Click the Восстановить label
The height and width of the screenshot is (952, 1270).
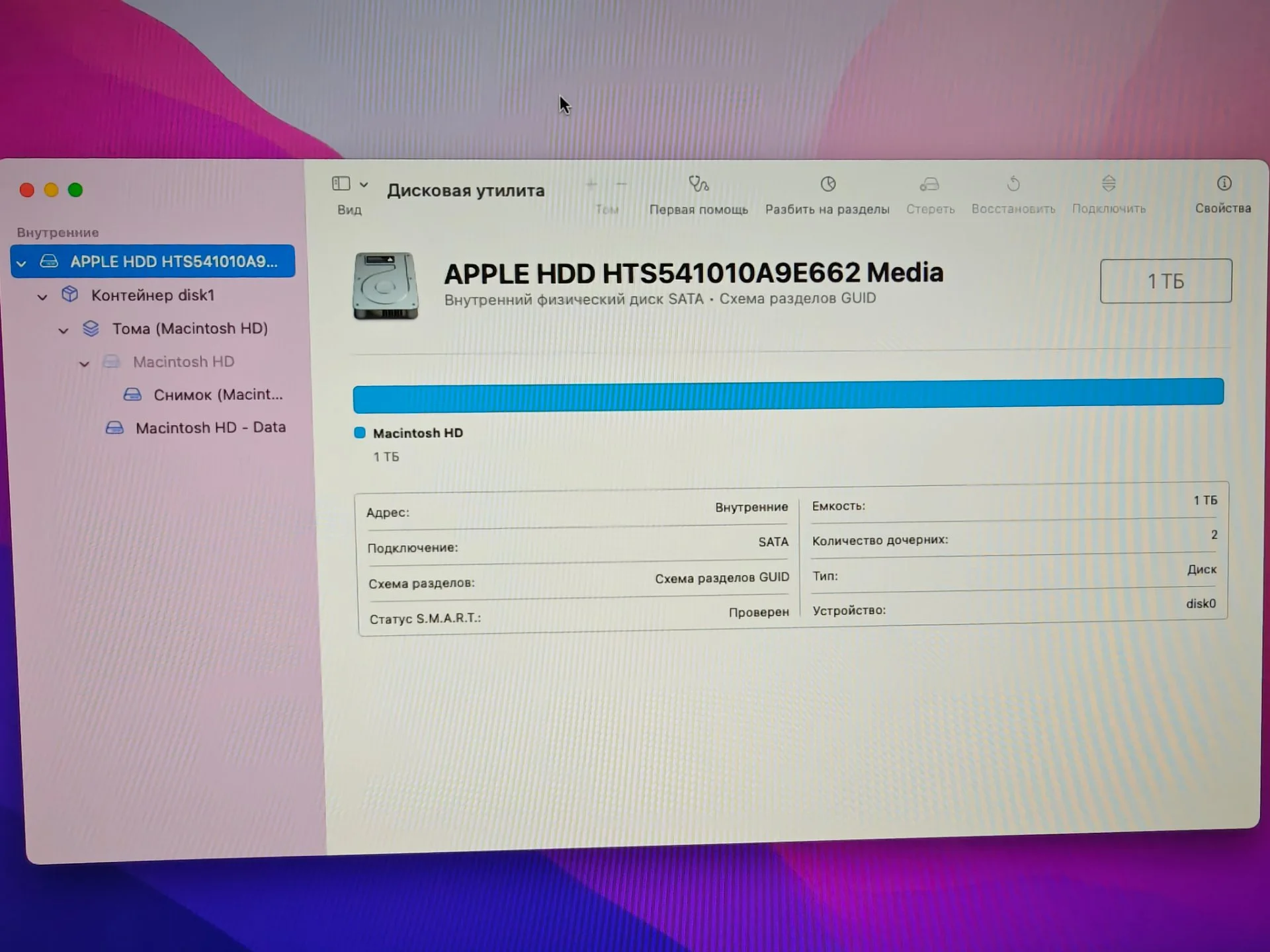click(x=1013, y=209)
